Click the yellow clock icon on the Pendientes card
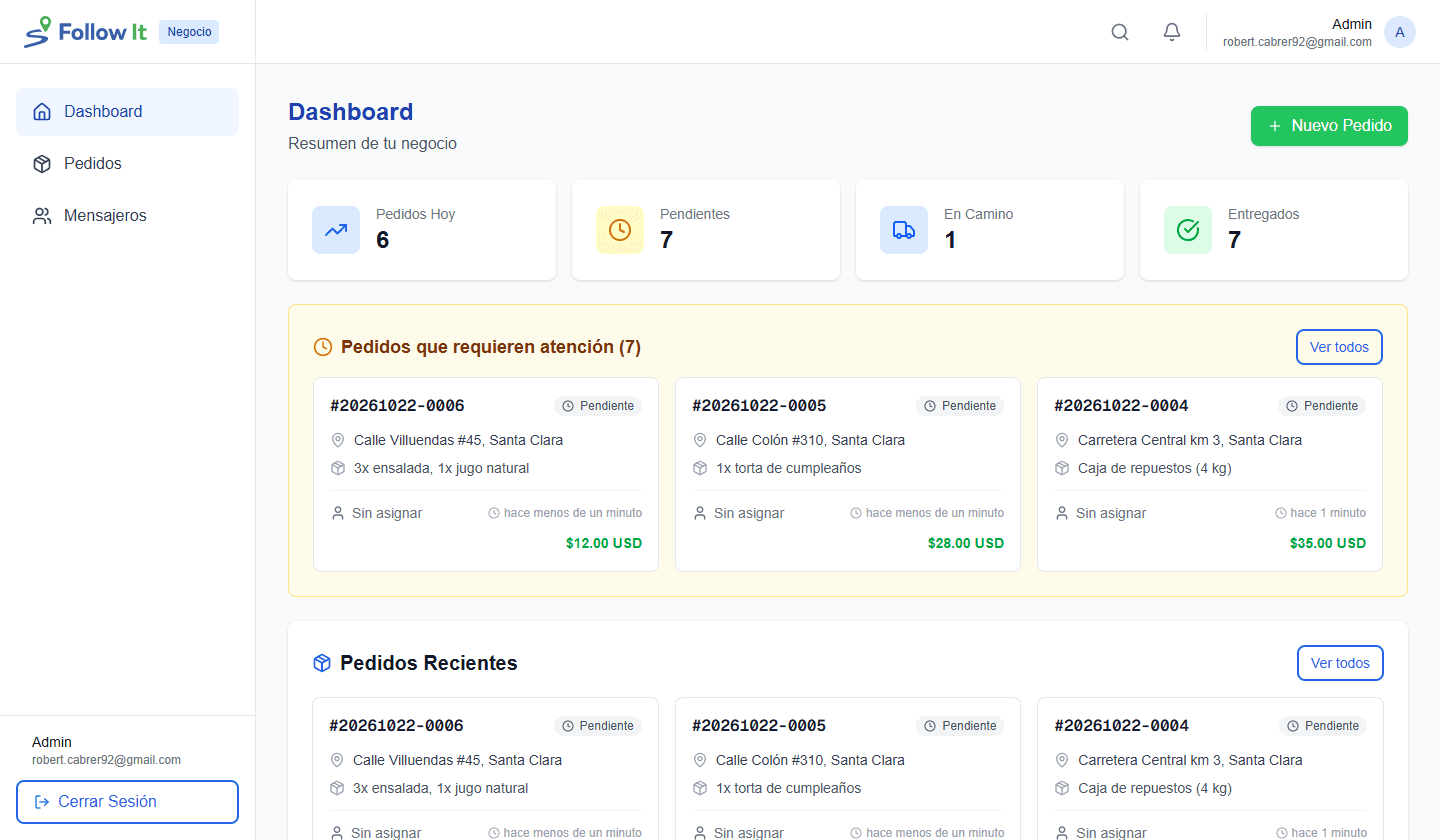 pyautogui.click(x=620, y=230)
